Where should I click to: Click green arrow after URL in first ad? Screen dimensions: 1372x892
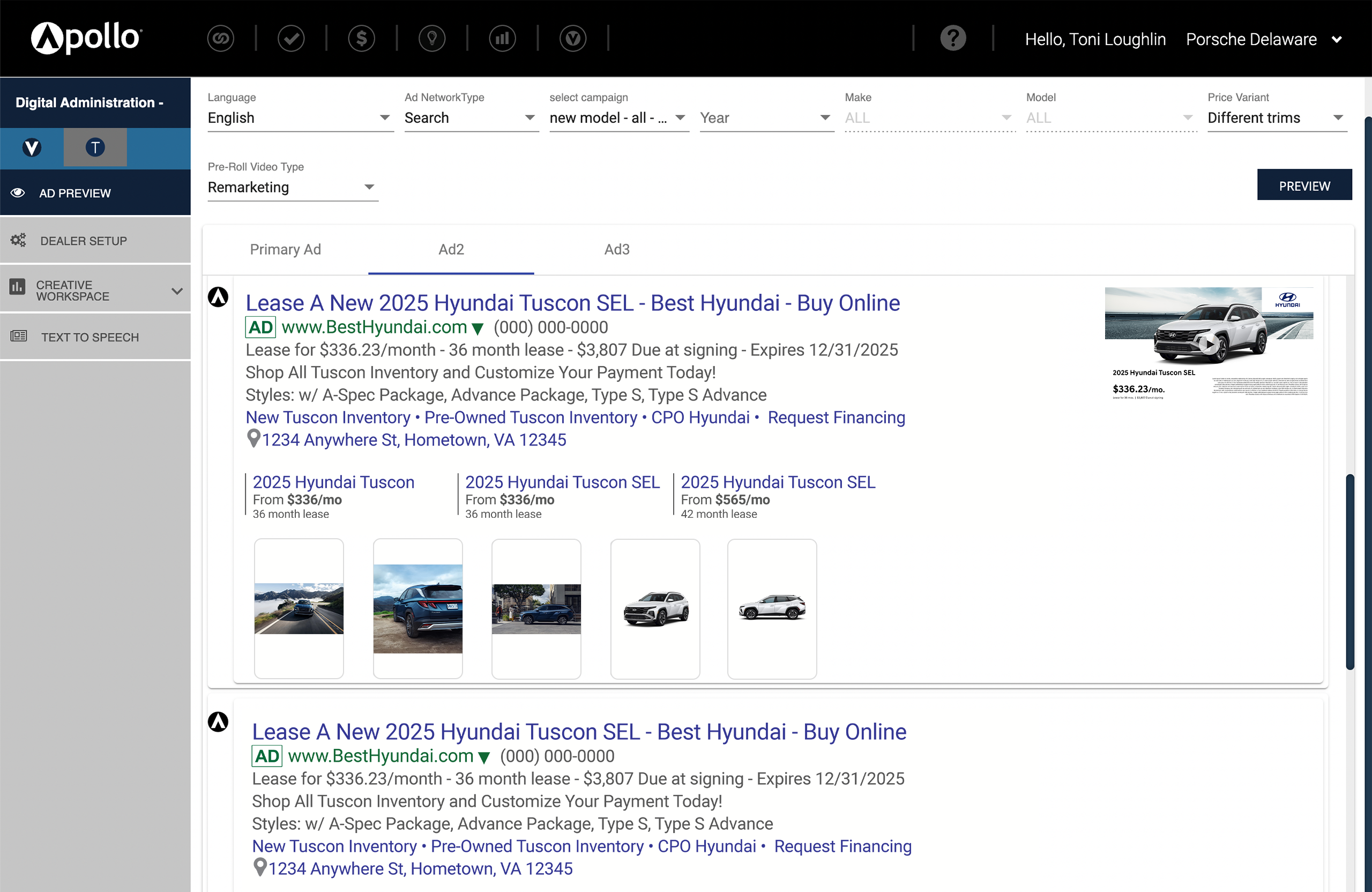(x=478, y=329)
